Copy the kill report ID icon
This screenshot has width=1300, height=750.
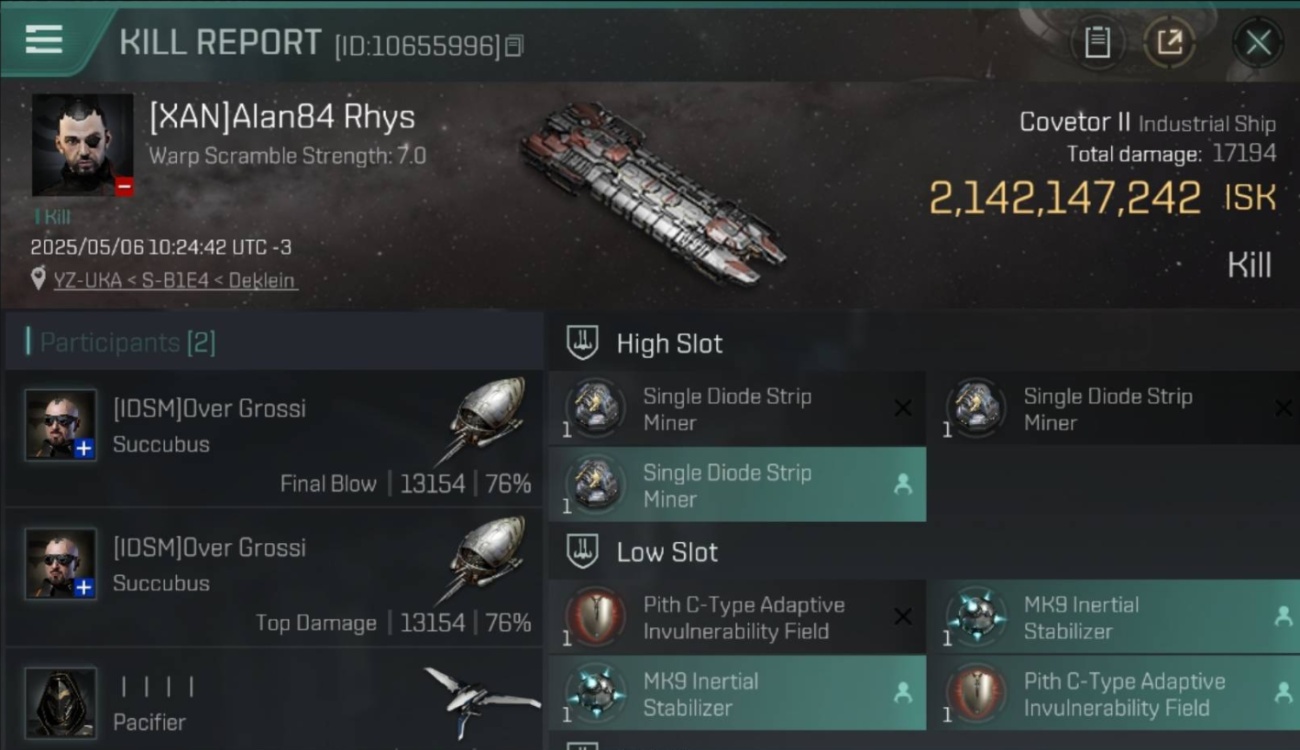[x=514, y=46]
